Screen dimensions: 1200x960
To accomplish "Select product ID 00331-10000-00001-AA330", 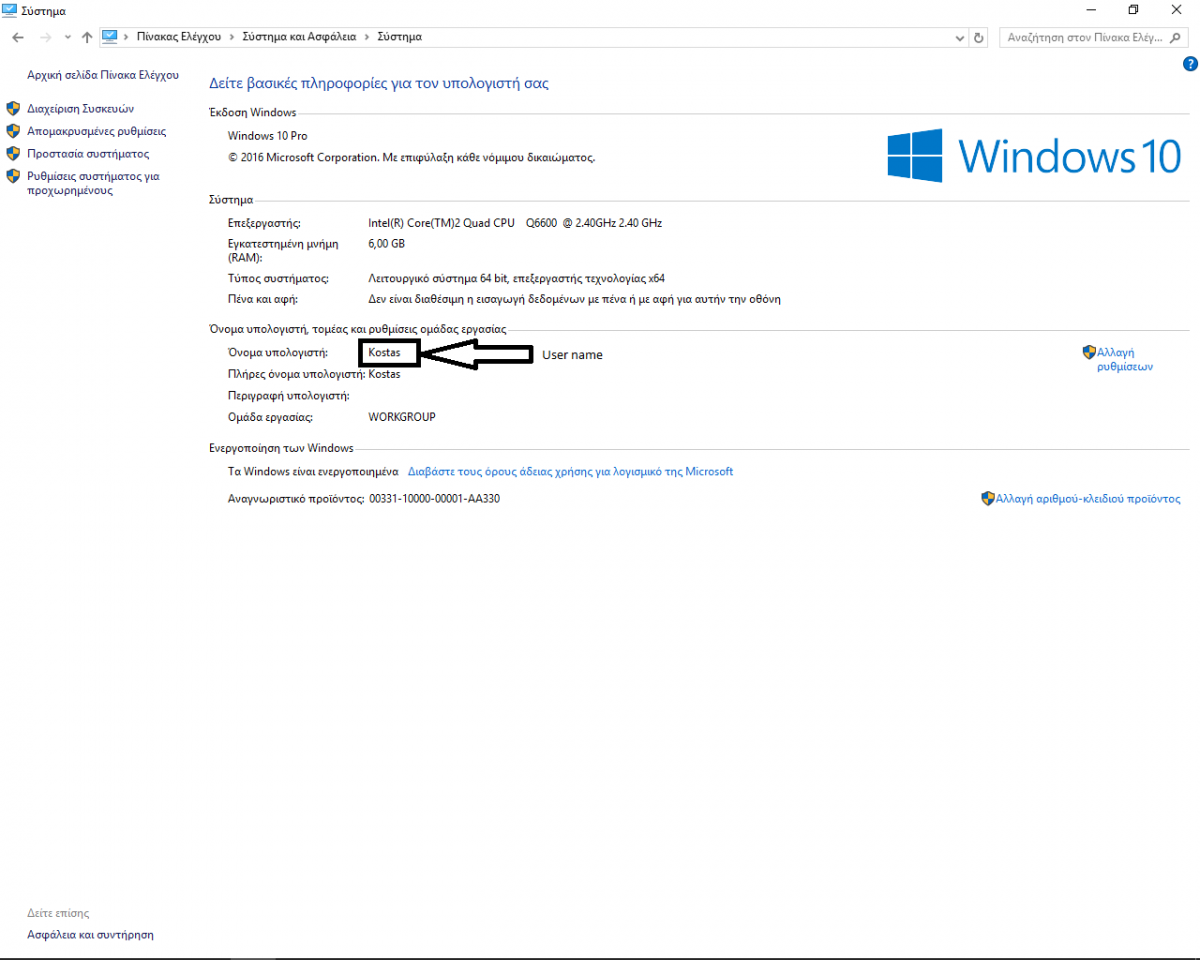I will [x=434, y=498].
